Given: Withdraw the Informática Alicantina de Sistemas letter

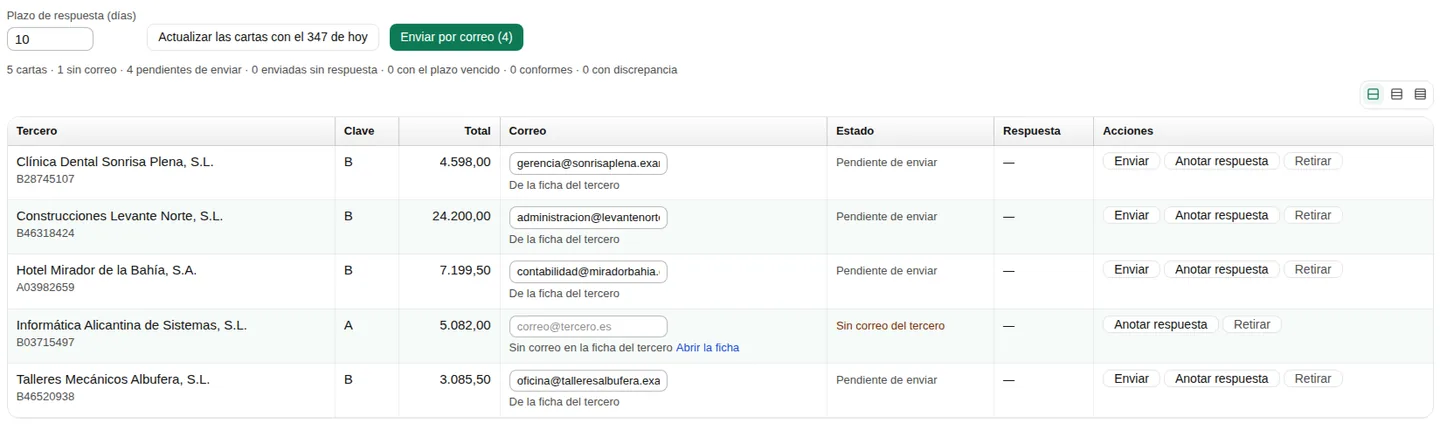Looking at the screenshot, I should [x=1251, y=324].
